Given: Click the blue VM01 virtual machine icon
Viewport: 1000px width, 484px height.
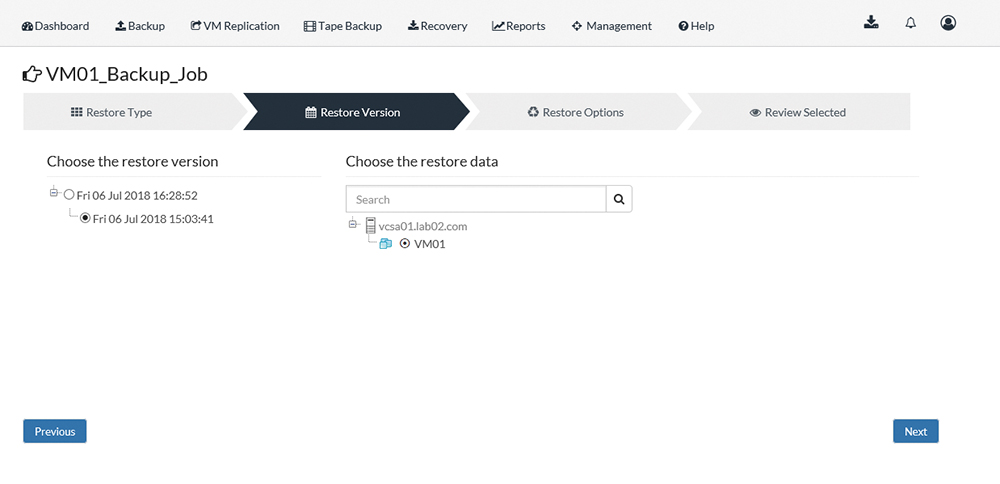Looking at the screenshot, I should pos(385,244).
